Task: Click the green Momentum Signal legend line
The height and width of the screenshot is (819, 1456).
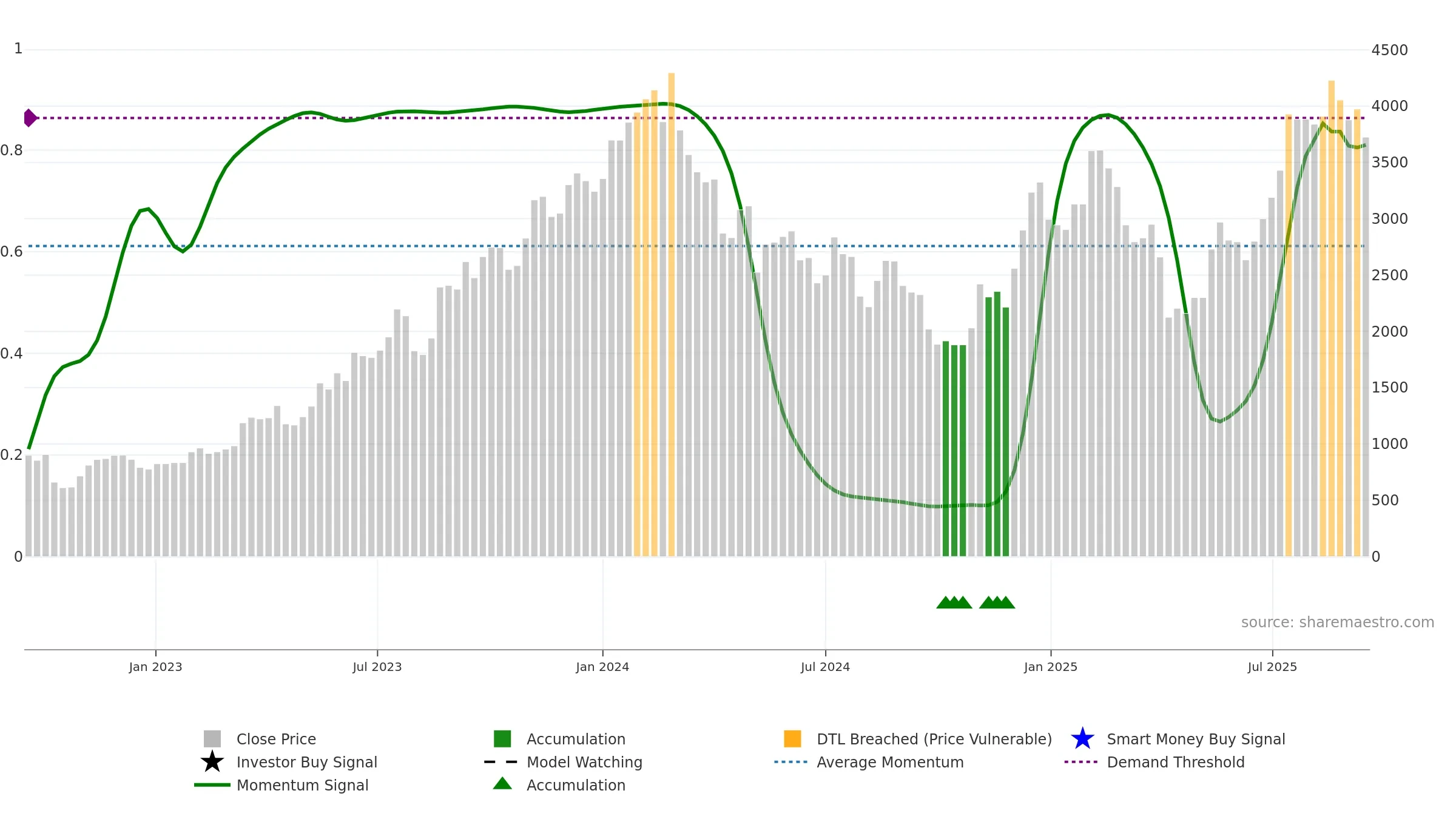Action: [212, 784]
